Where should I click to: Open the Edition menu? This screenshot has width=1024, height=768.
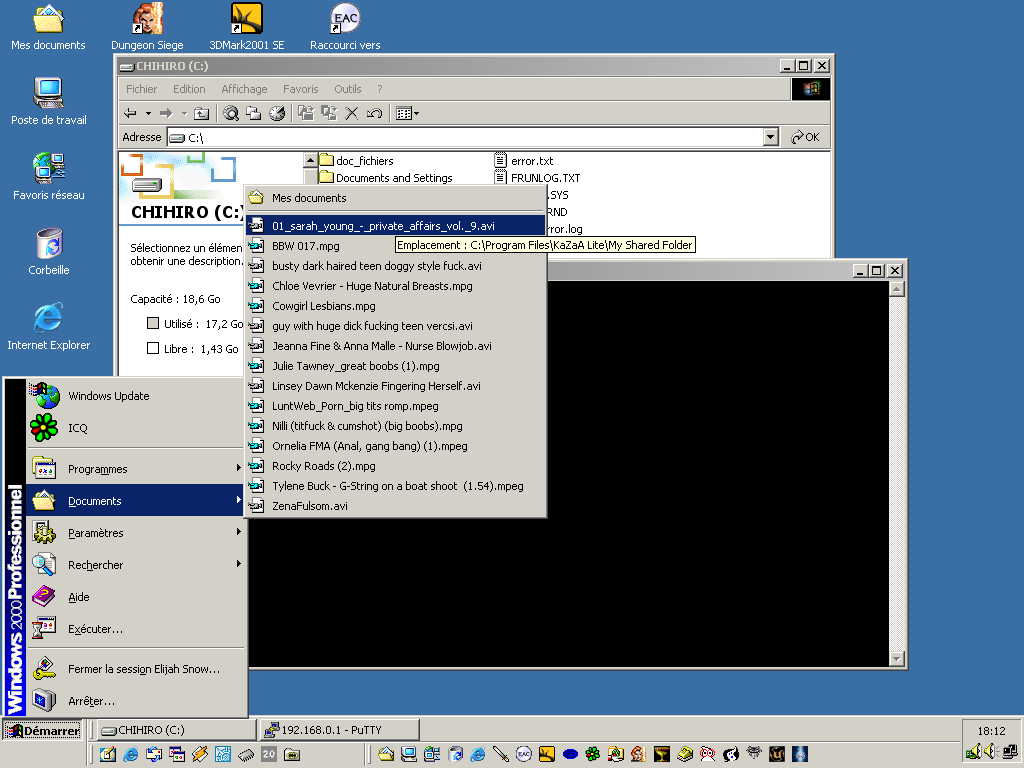[x=189, y=89]
